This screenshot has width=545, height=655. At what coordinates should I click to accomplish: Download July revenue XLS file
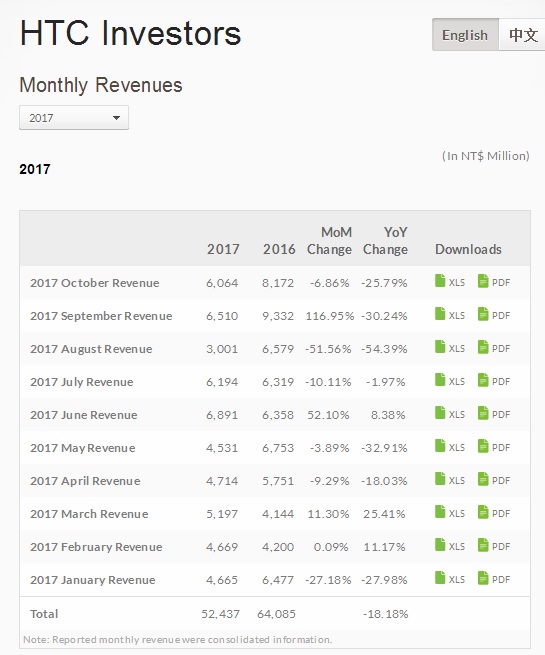[450, 381]
